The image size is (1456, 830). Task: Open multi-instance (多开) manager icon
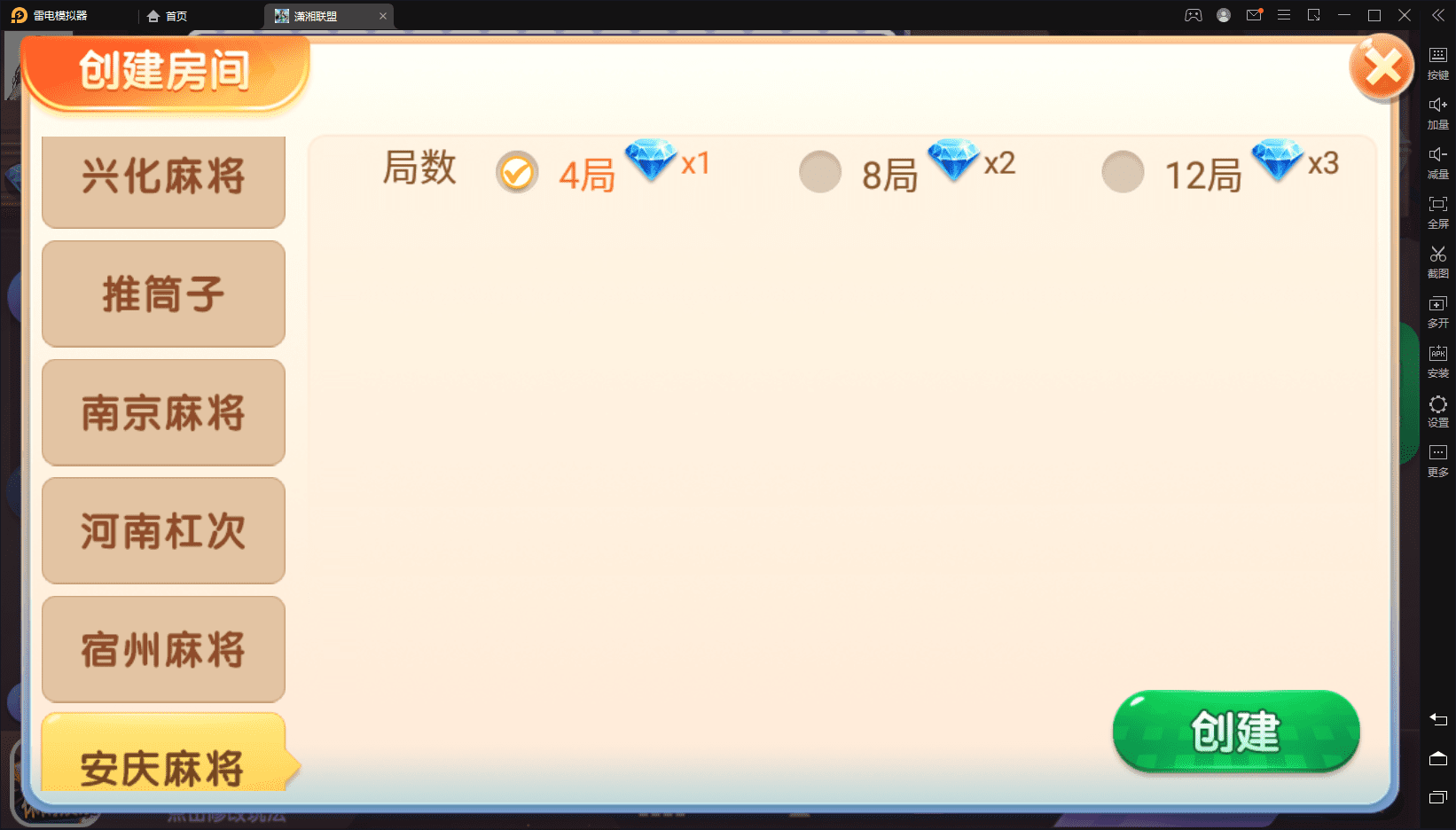pyautogui.click(x=1437, y=310)
